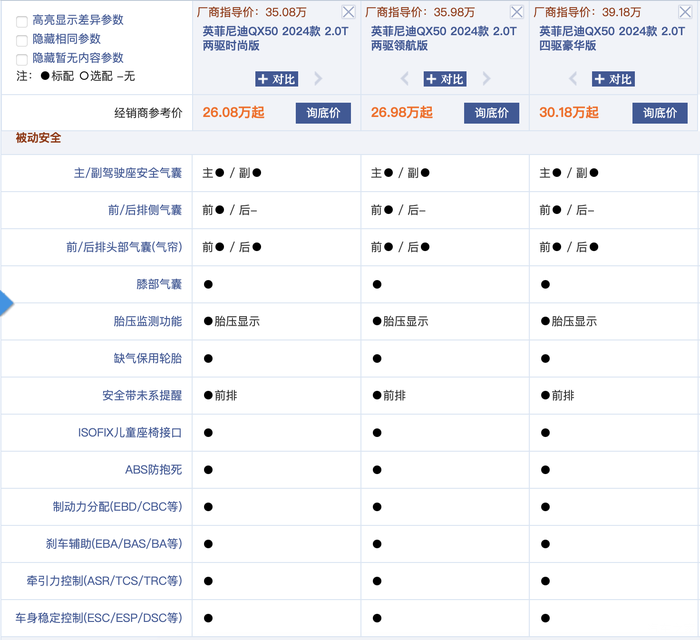
Task: Ask for the floor price of the 30.18万起 model
Action: (x=659, y=113)
